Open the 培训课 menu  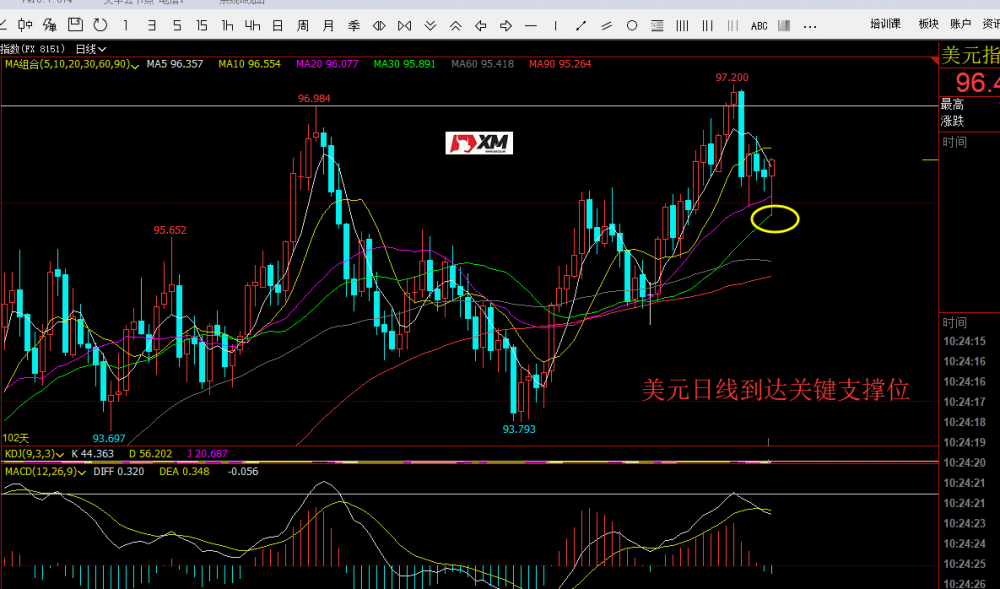click(886, 24)
